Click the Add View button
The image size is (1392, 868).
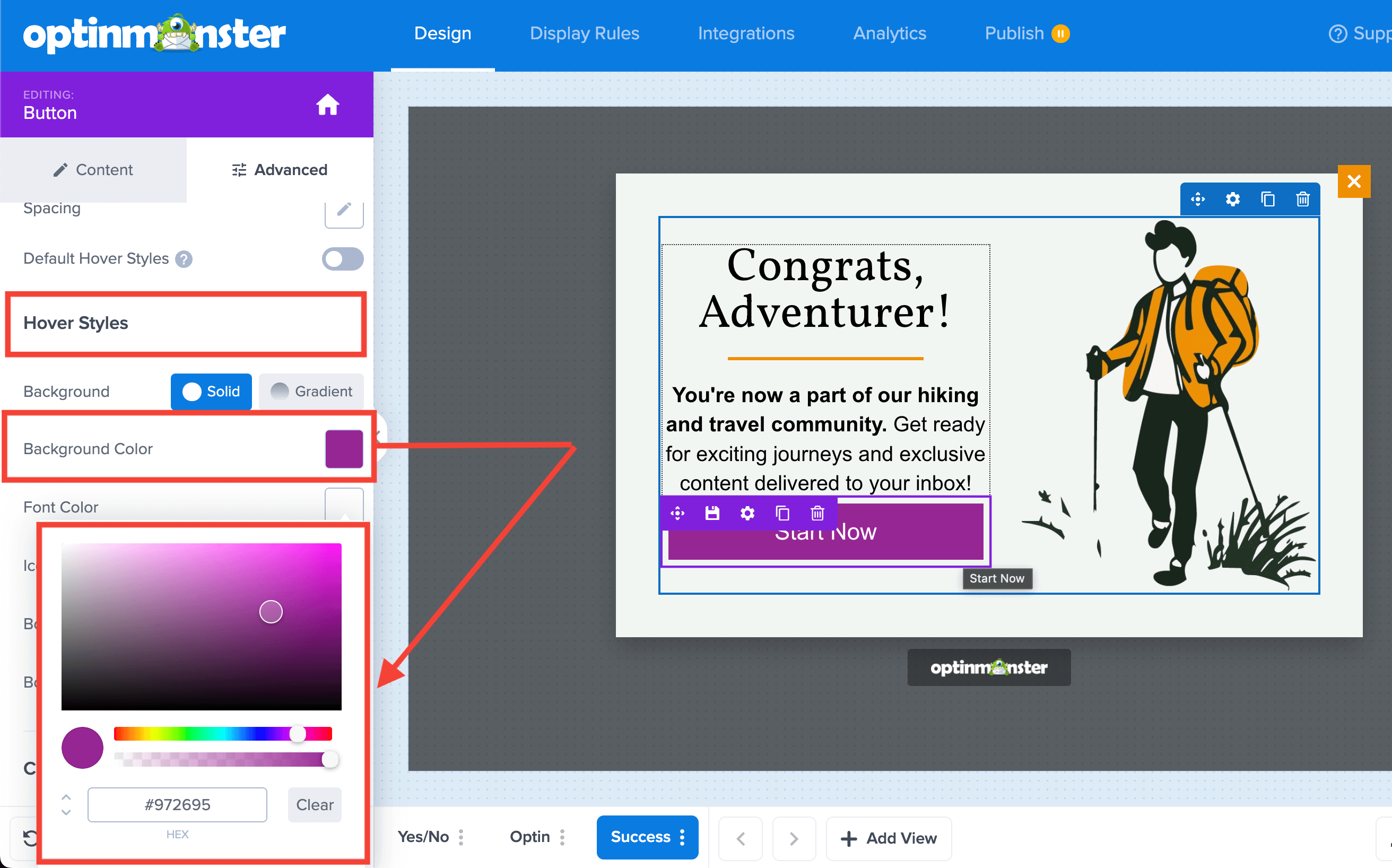(x=889, y=838)
